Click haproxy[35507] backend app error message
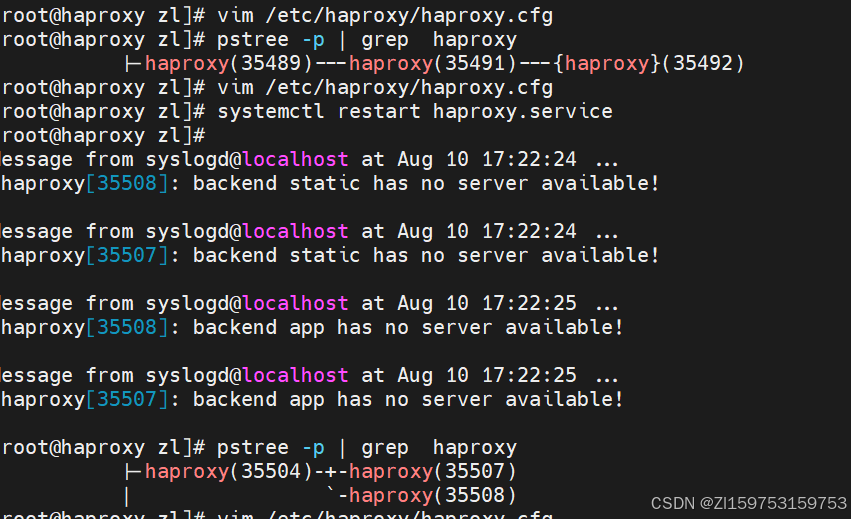This screenshot has width=851, height=519. (x=312, y=399)
